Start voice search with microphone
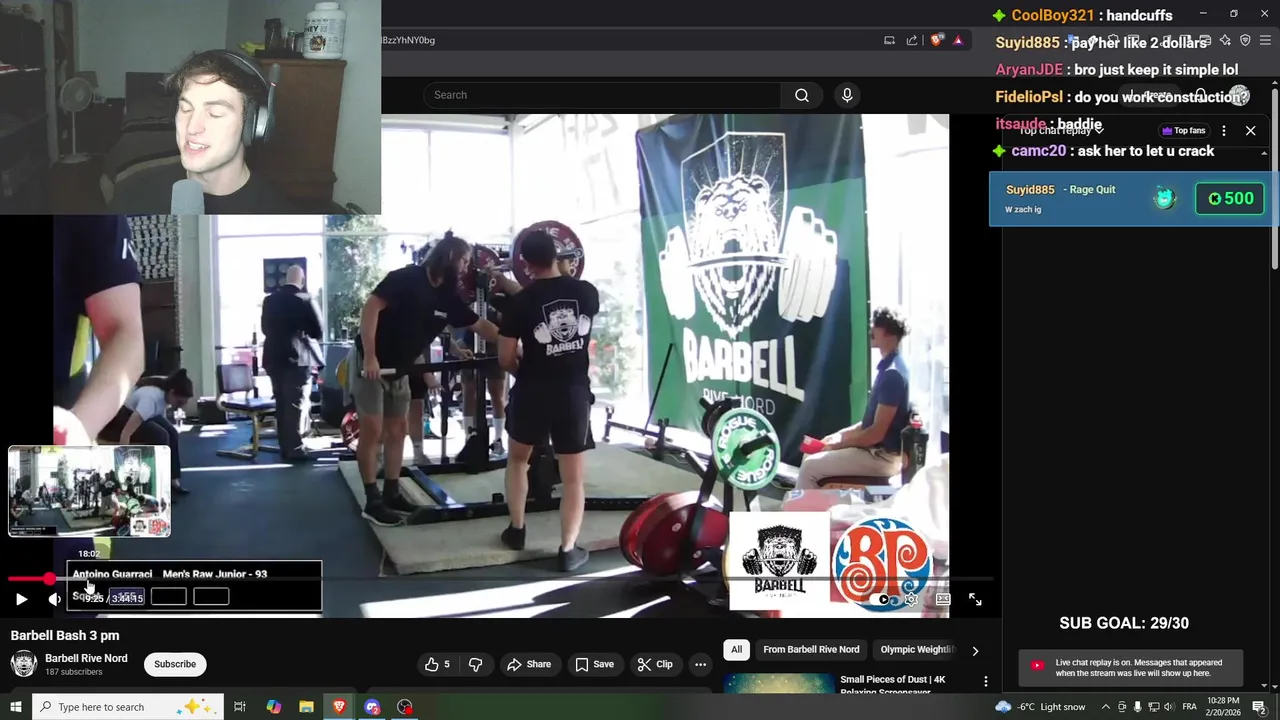This screenshot has height=720, width=1280. (847, 95)
